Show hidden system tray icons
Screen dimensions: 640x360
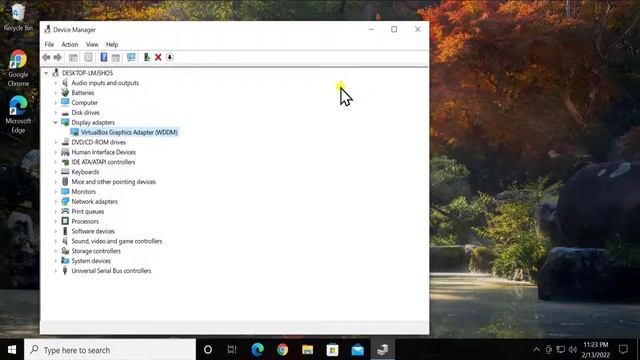pyautogui.click(x=536, y=350)
